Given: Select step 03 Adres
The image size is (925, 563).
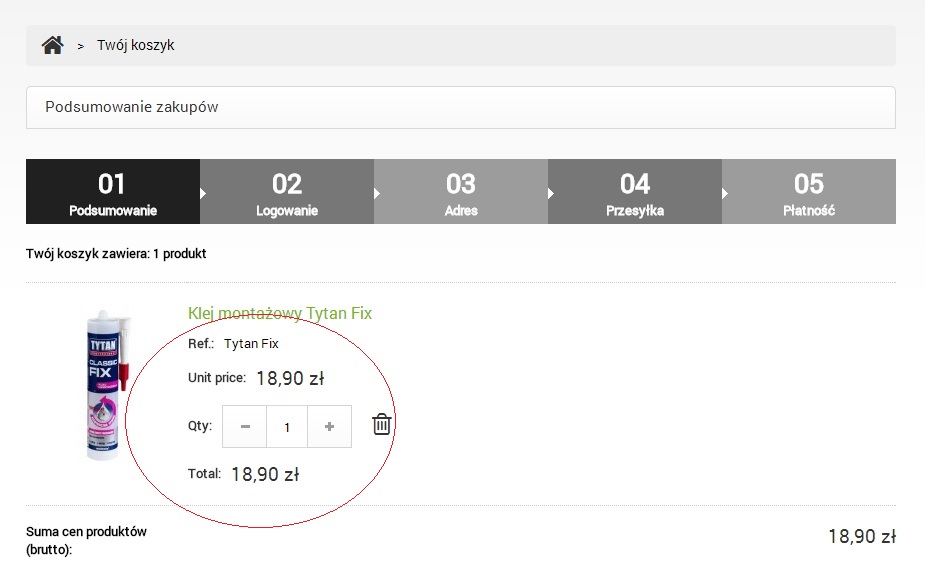Looking at the screenshot, I should [461, 191].
